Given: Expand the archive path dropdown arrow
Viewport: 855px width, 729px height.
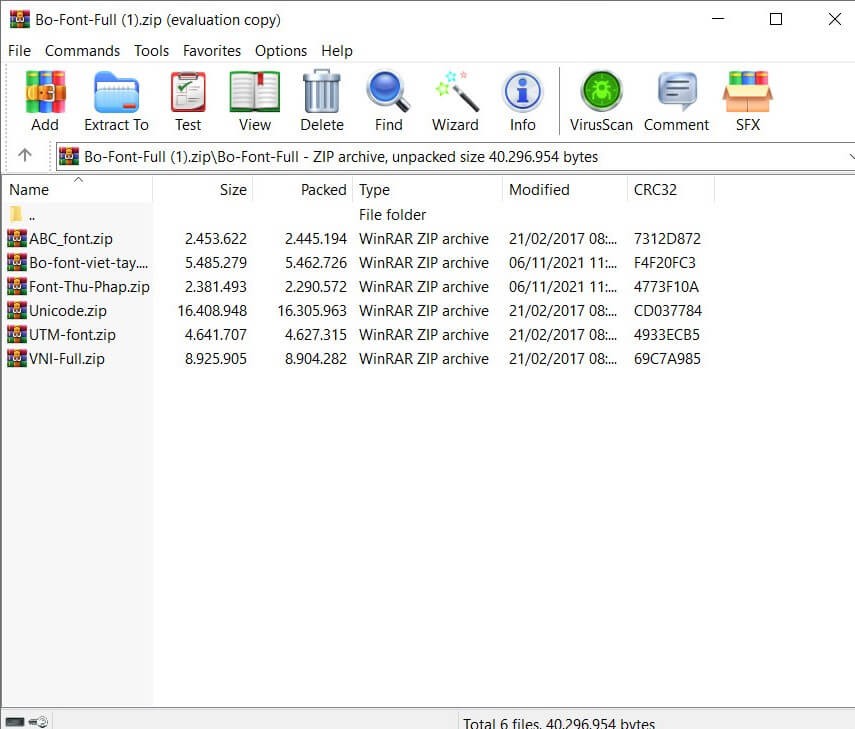Looking at the screenshot, I should [851, 156].
